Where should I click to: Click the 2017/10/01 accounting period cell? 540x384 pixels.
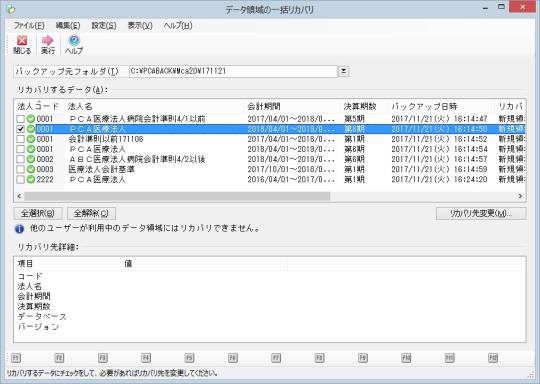291,169
